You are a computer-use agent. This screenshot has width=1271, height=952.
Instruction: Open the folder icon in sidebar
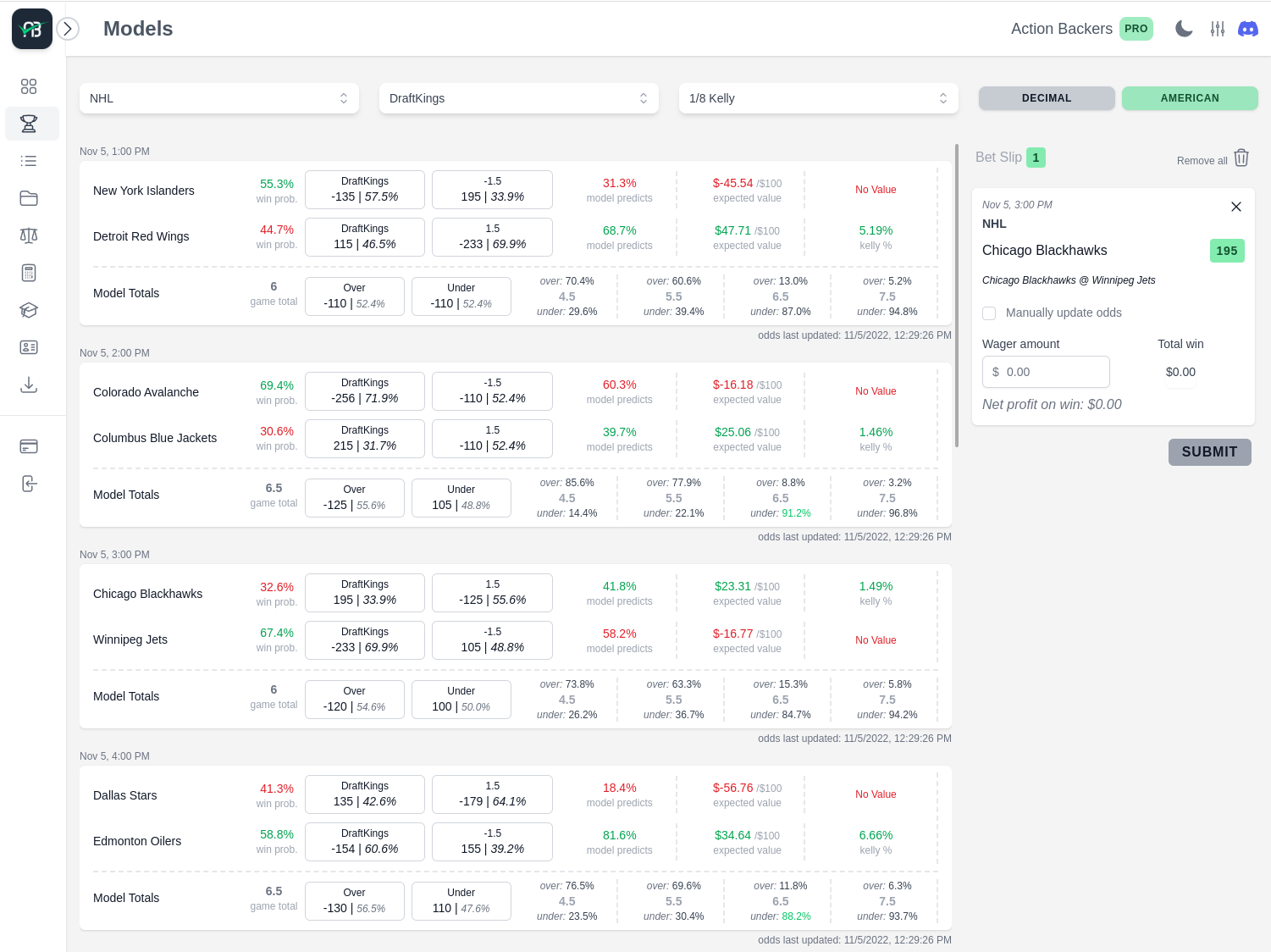tap(29, 198)
